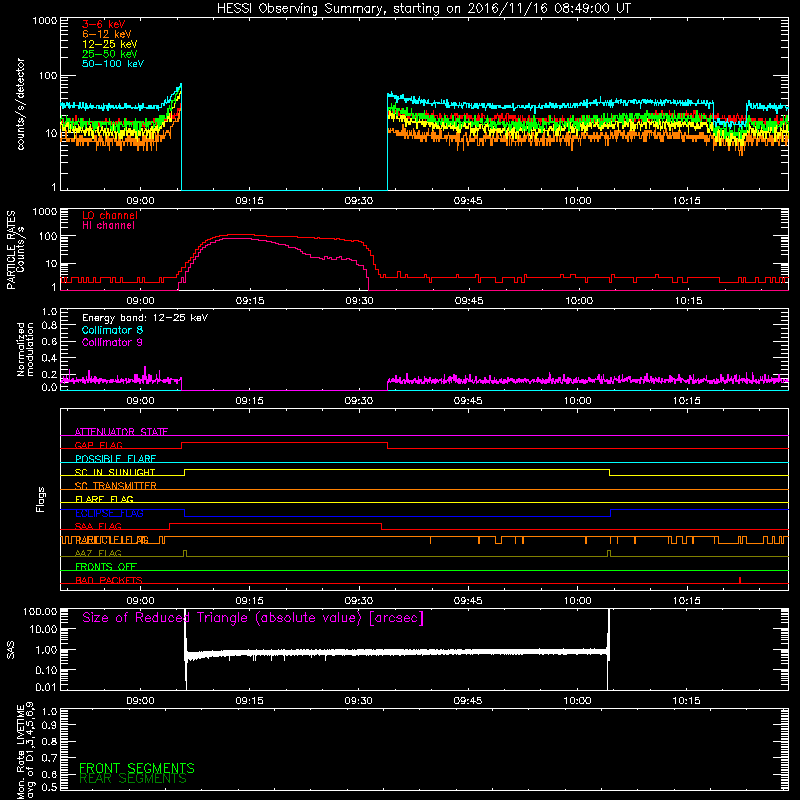Select the orange 6-12 keV legend entry

[107, 34]
